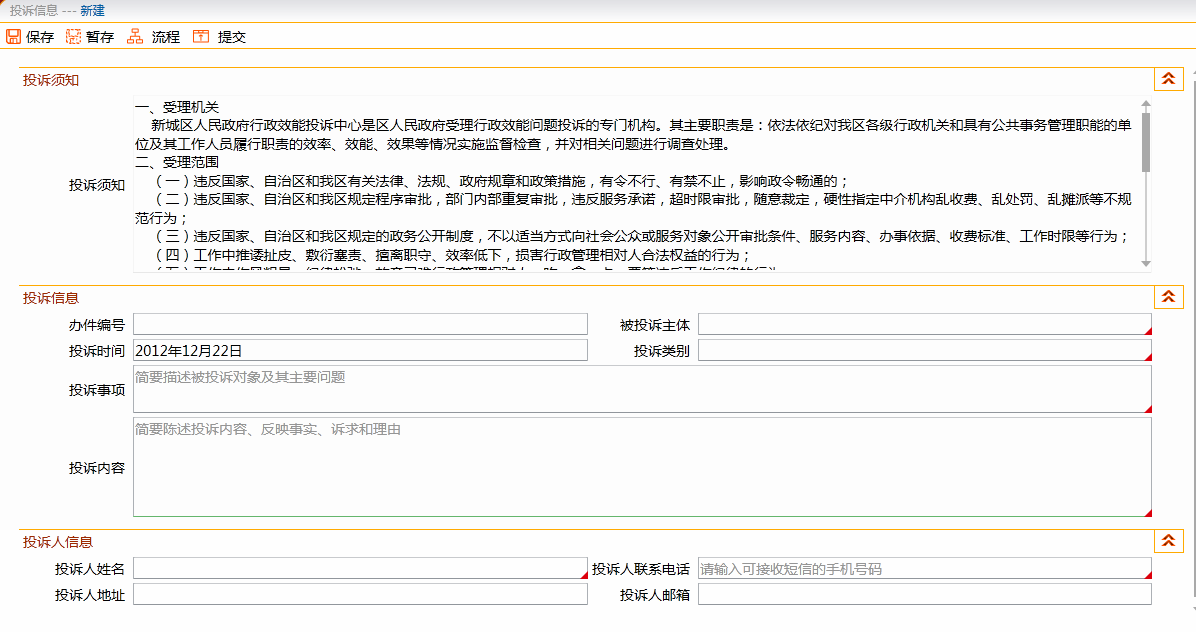Collapse the 投诉人信息 section
The height and width of the screenshot is (632, 1196).
click(1168, 540)
